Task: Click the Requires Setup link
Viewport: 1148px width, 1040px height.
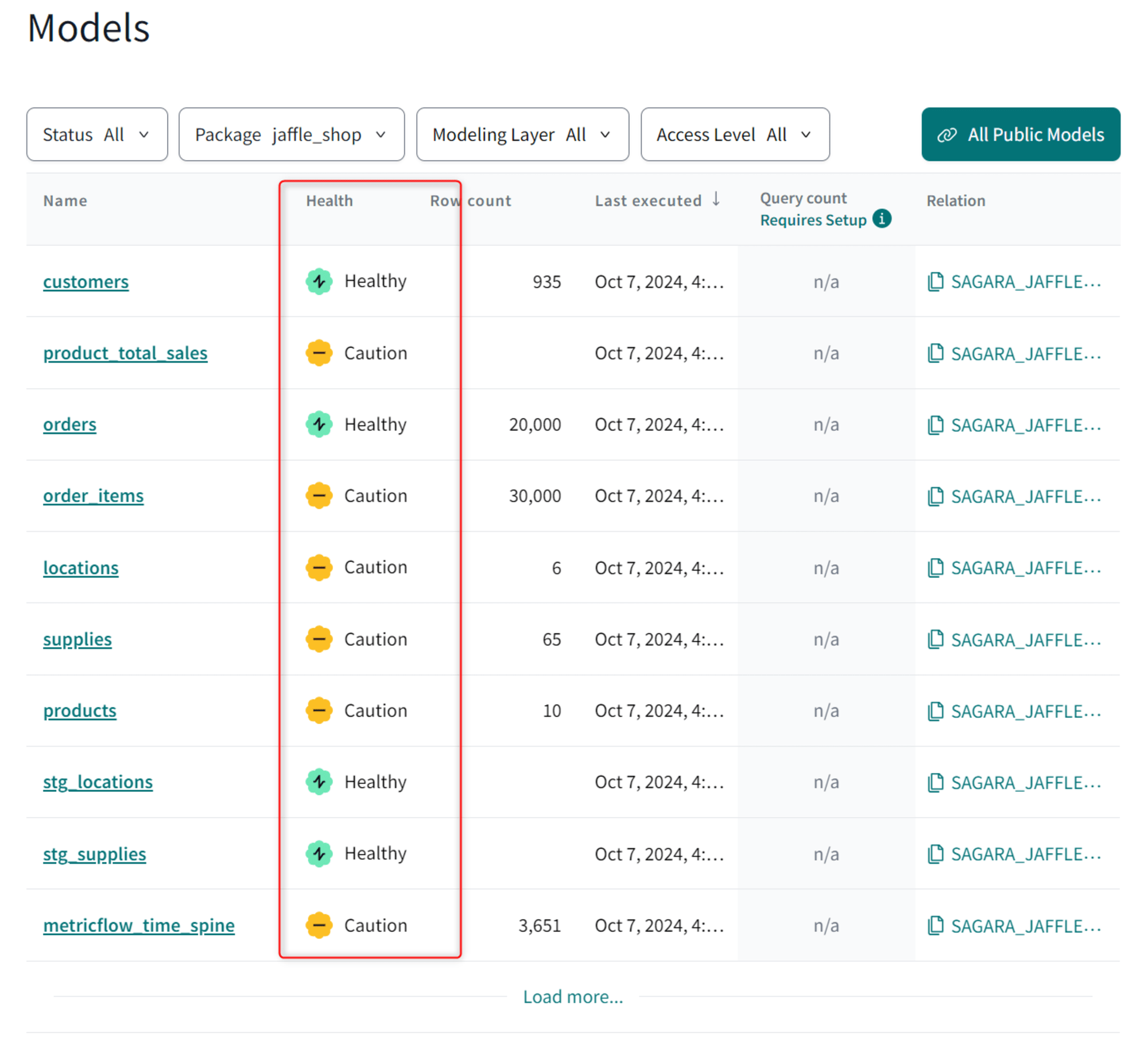Action: [813, 220]
